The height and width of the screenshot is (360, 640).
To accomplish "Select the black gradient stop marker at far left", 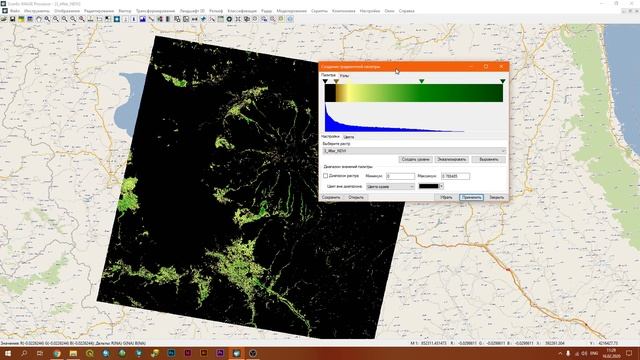I will 325,82.
